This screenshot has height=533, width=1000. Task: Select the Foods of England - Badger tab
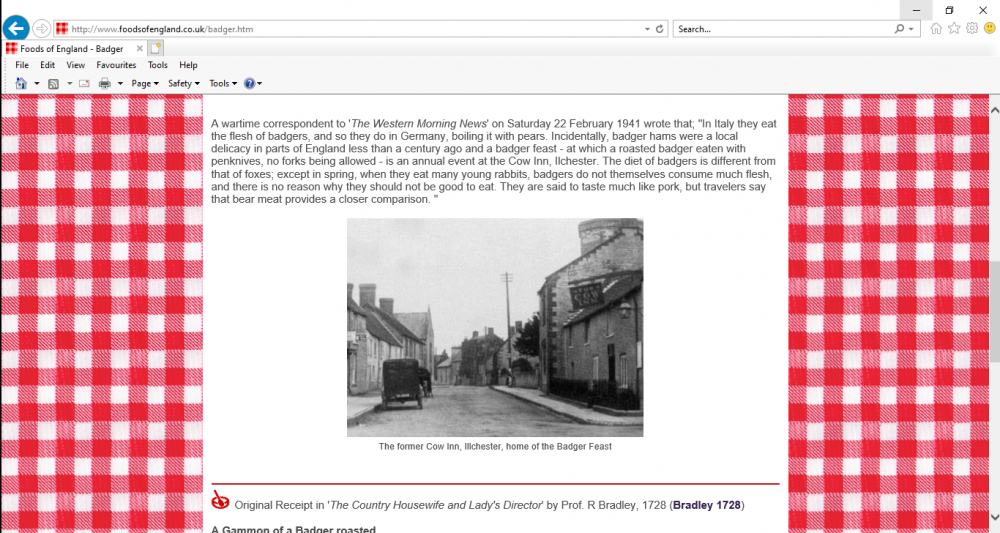71,48
